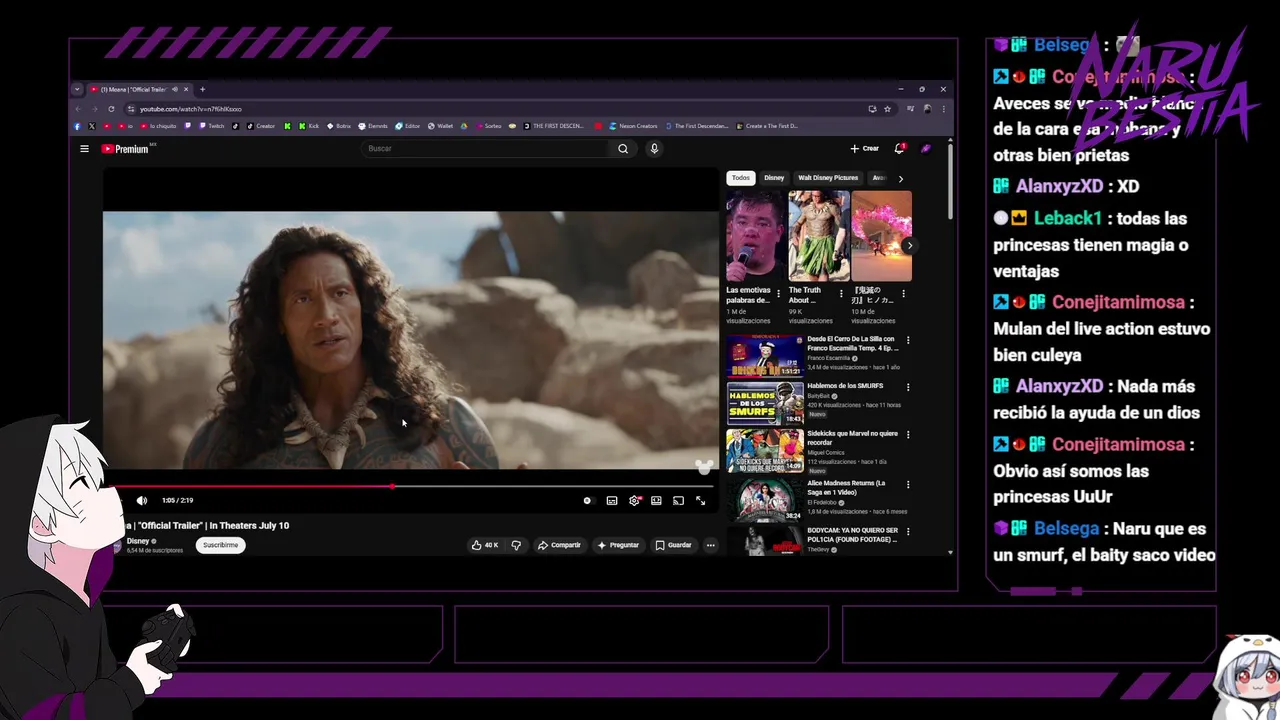1280x720 pixels.
Task: Show next Shorts with carousel arrow
Action: (x=908, y=245)
